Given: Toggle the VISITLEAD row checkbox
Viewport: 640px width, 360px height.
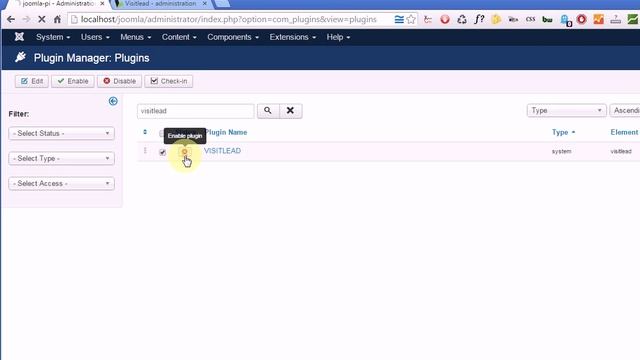Looking at the screenshot, I should click(x=162, y=152).
